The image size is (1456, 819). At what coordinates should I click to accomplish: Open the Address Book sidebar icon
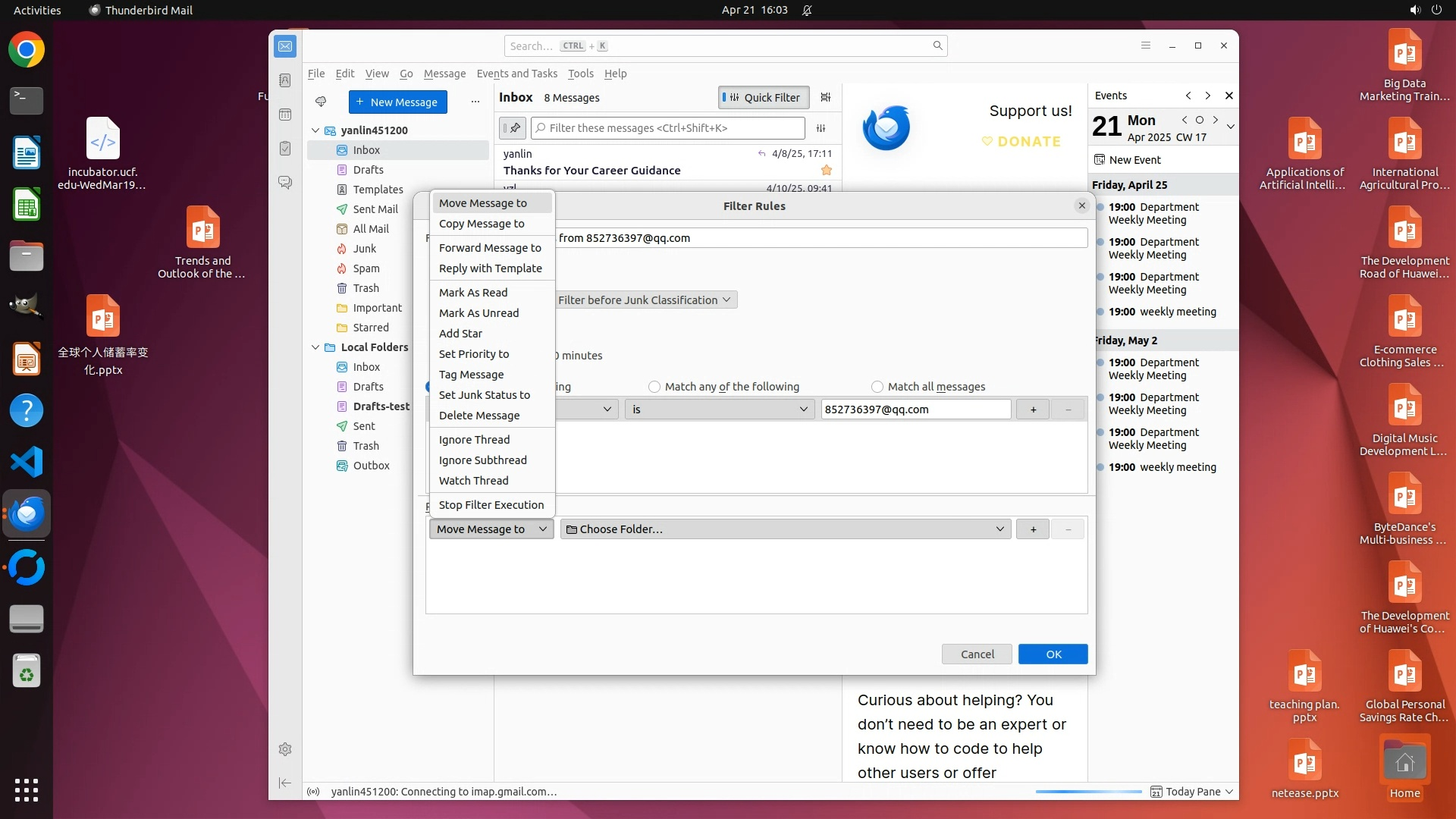(x=285, y=80)
